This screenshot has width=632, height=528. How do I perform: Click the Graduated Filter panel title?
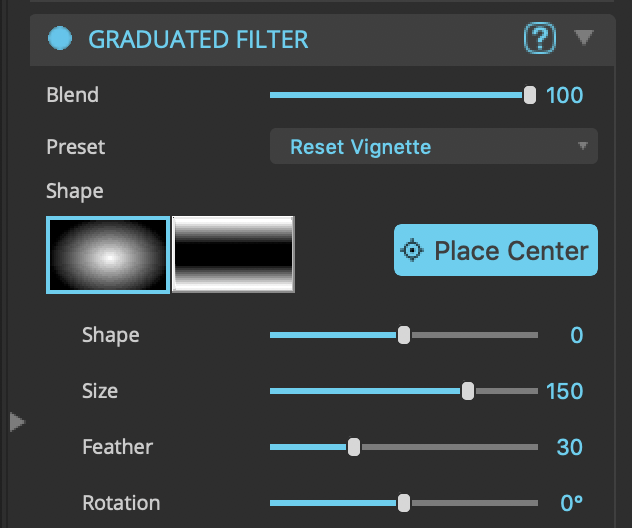click(198, 40)
